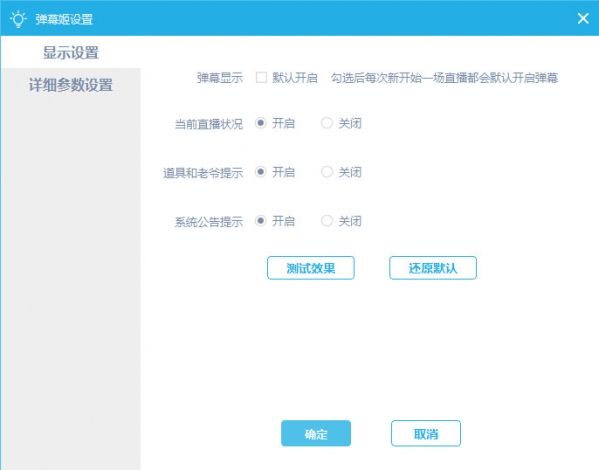Click the 当前直播状况 label
599x470 pixels.
209,124
